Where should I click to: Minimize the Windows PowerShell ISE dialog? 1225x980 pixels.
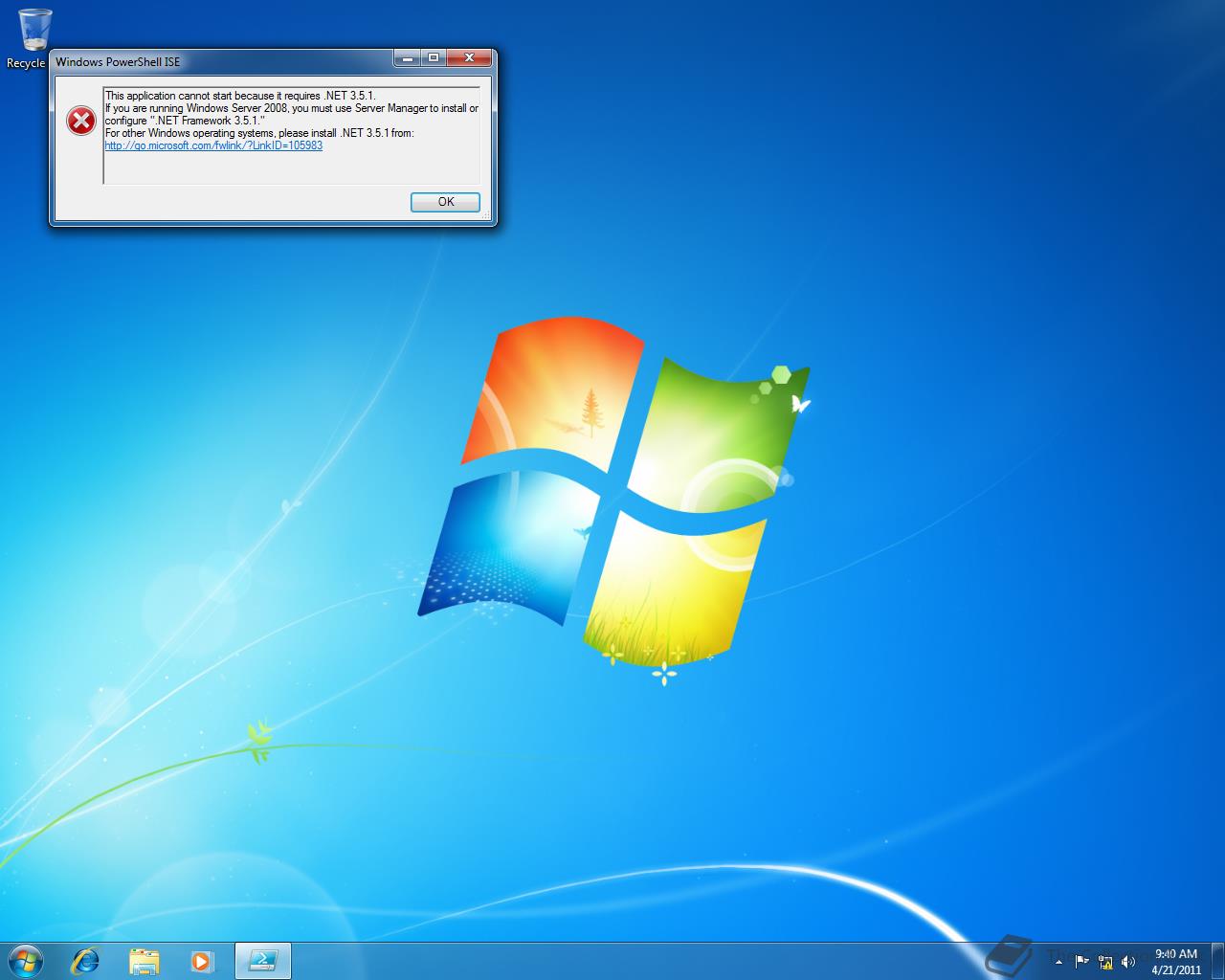[x=409, y=58]
